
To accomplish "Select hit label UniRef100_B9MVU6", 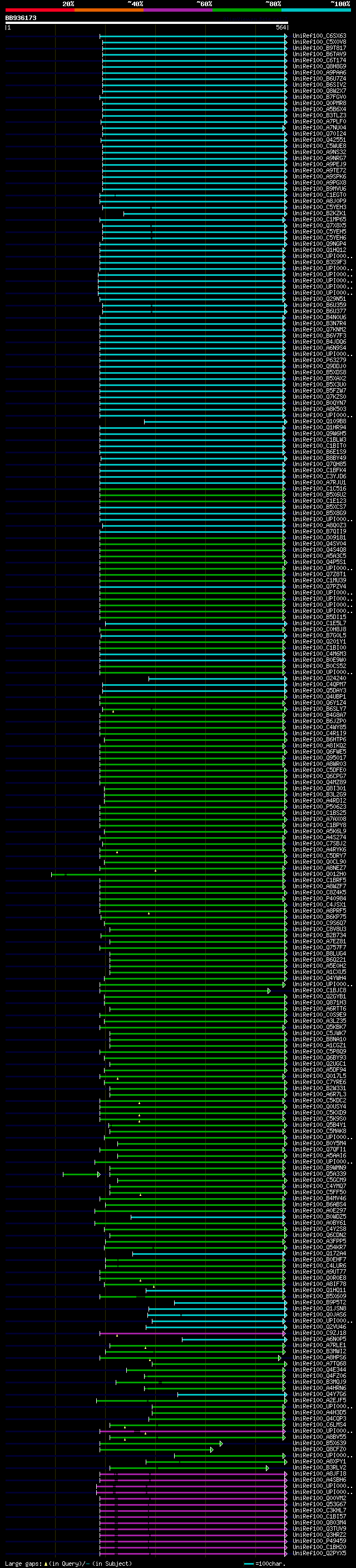I will click(319, 189).
